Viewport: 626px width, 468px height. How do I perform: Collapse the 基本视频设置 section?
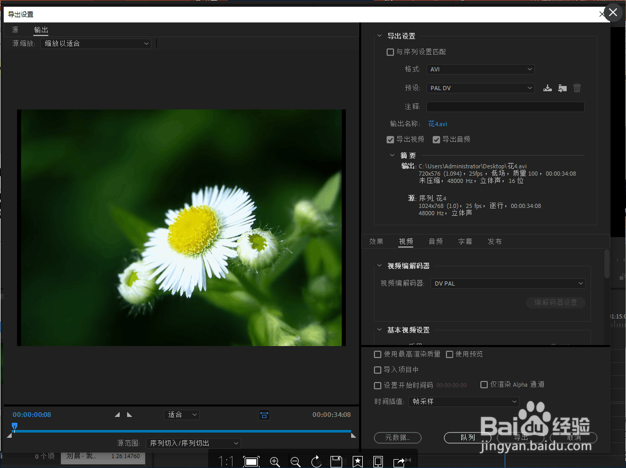pyautogui.click(x=379, y=330)
